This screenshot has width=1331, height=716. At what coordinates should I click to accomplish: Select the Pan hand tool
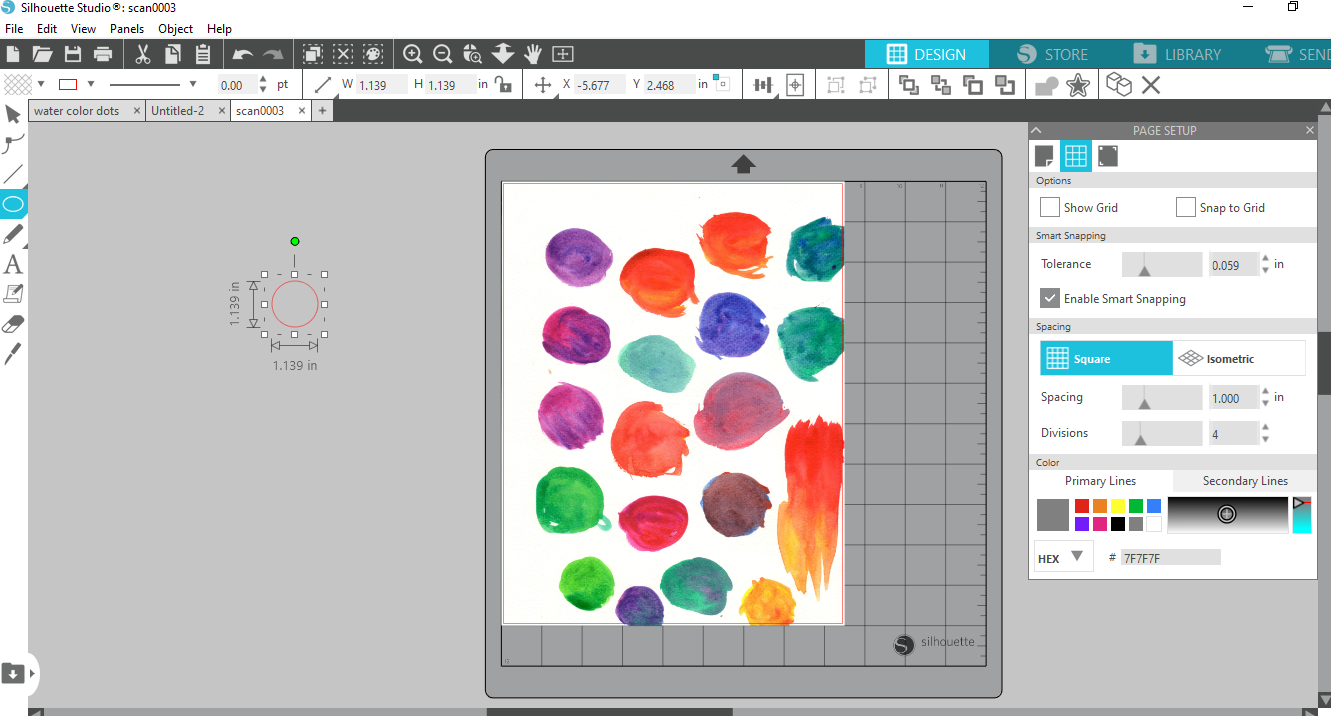coord(532,54)
